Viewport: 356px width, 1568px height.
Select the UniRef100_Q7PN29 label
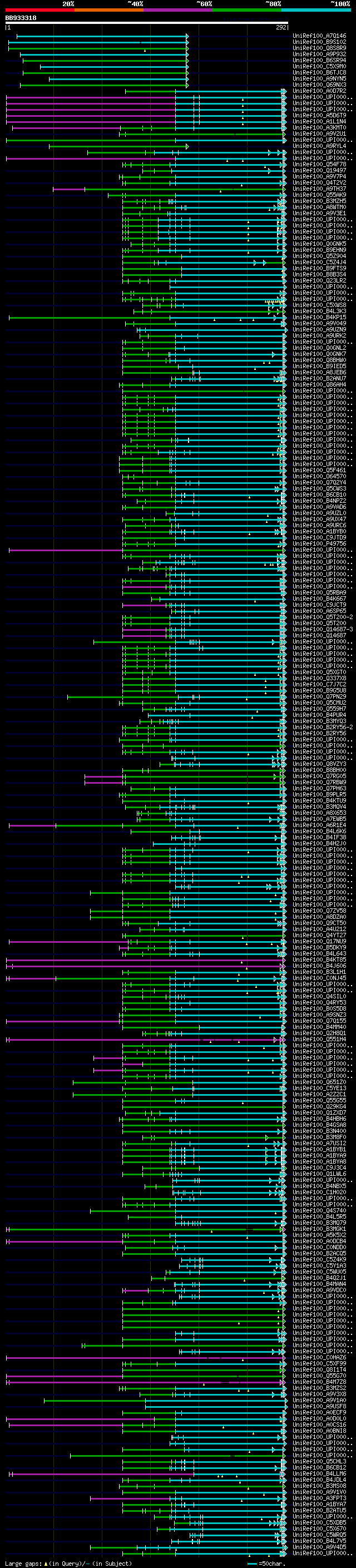(x=319, y=696)
